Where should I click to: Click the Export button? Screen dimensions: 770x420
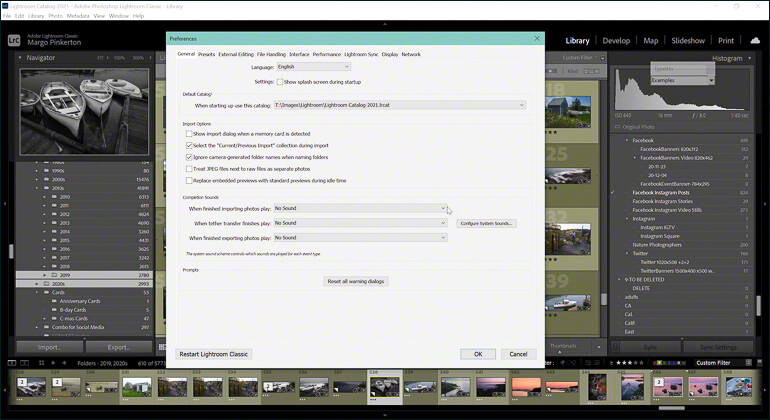(119, 347)
